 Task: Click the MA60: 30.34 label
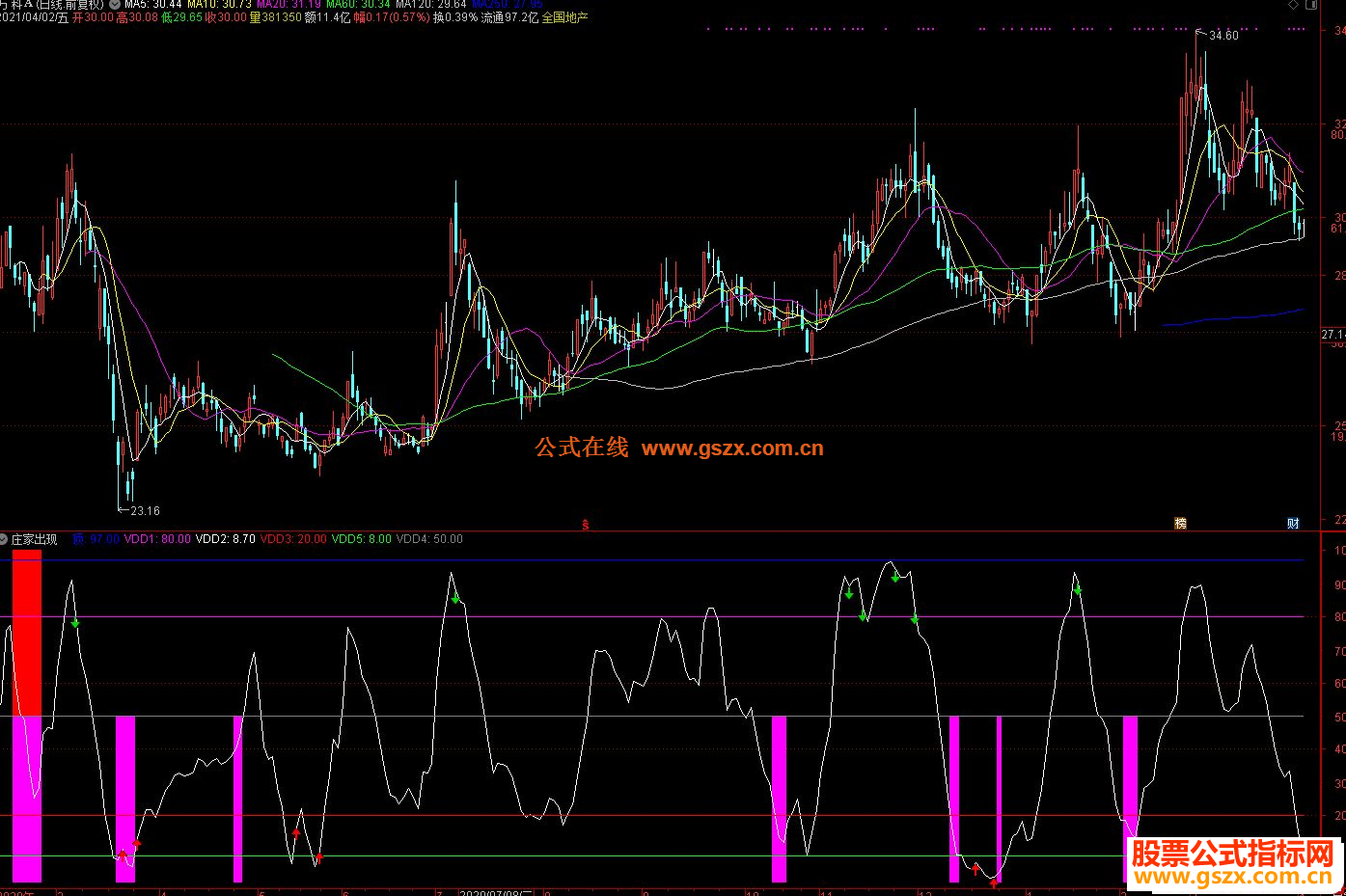358,4
